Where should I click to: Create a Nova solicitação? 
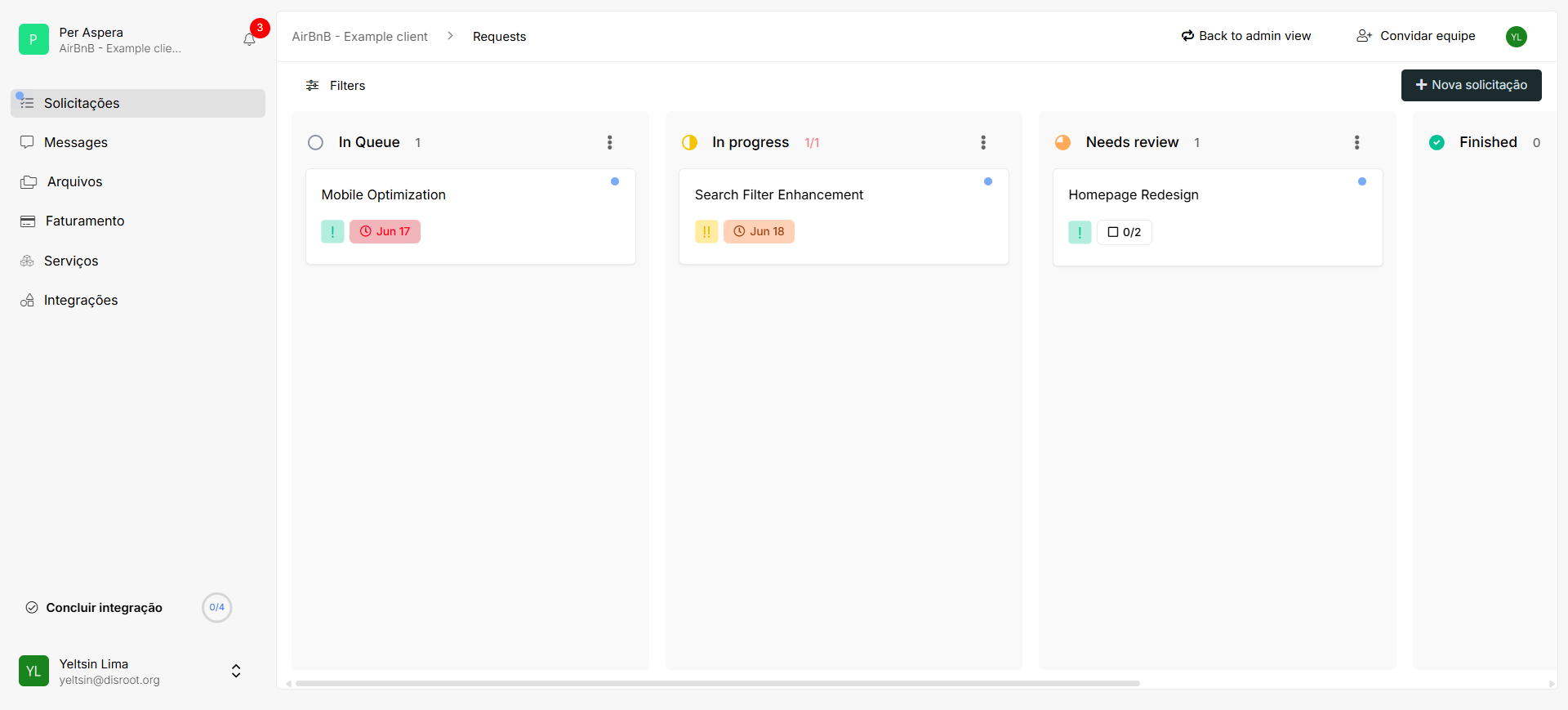[x=1471, y=85]
